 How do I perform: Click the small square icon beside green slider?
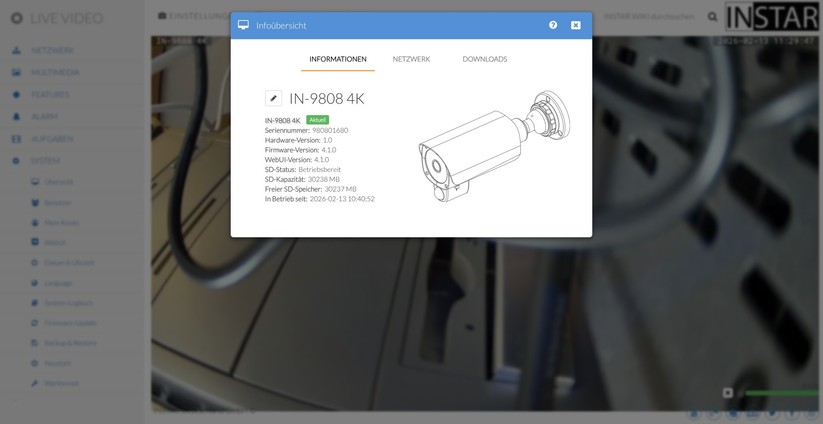[728, 393]
